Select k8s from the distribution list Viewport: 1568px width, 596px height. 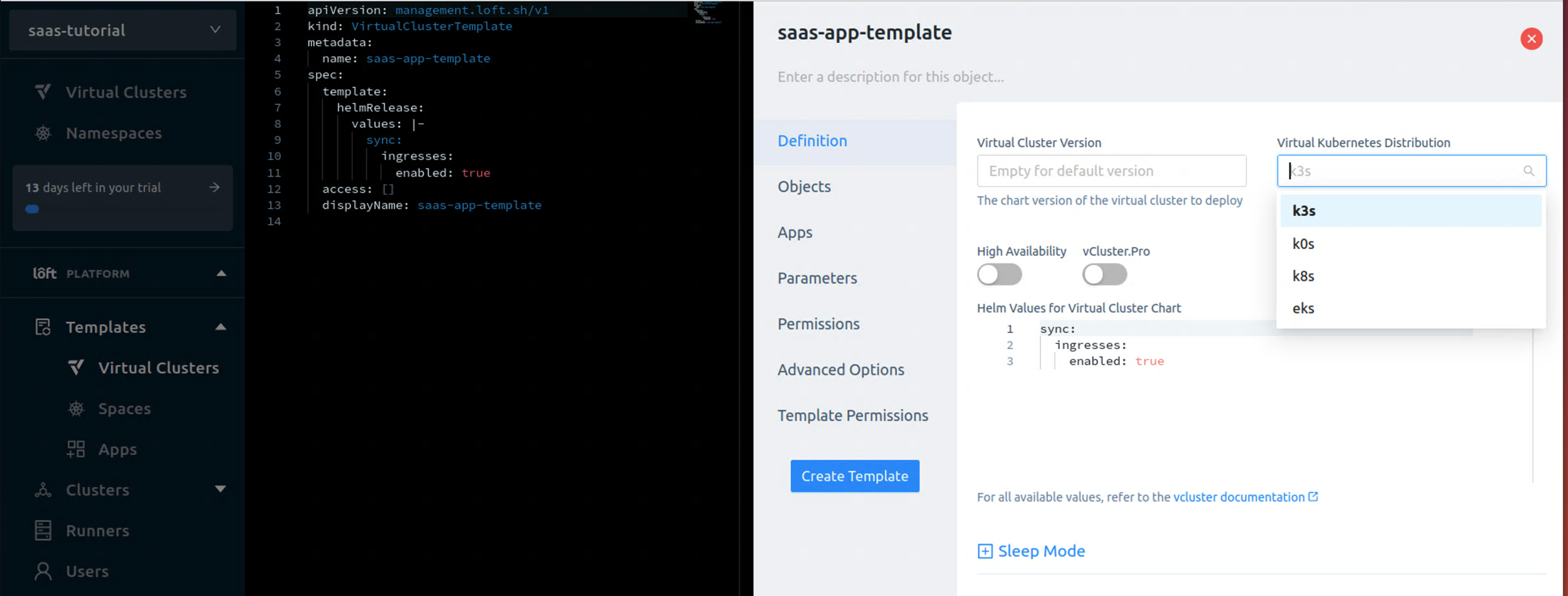pos(1302,276)
